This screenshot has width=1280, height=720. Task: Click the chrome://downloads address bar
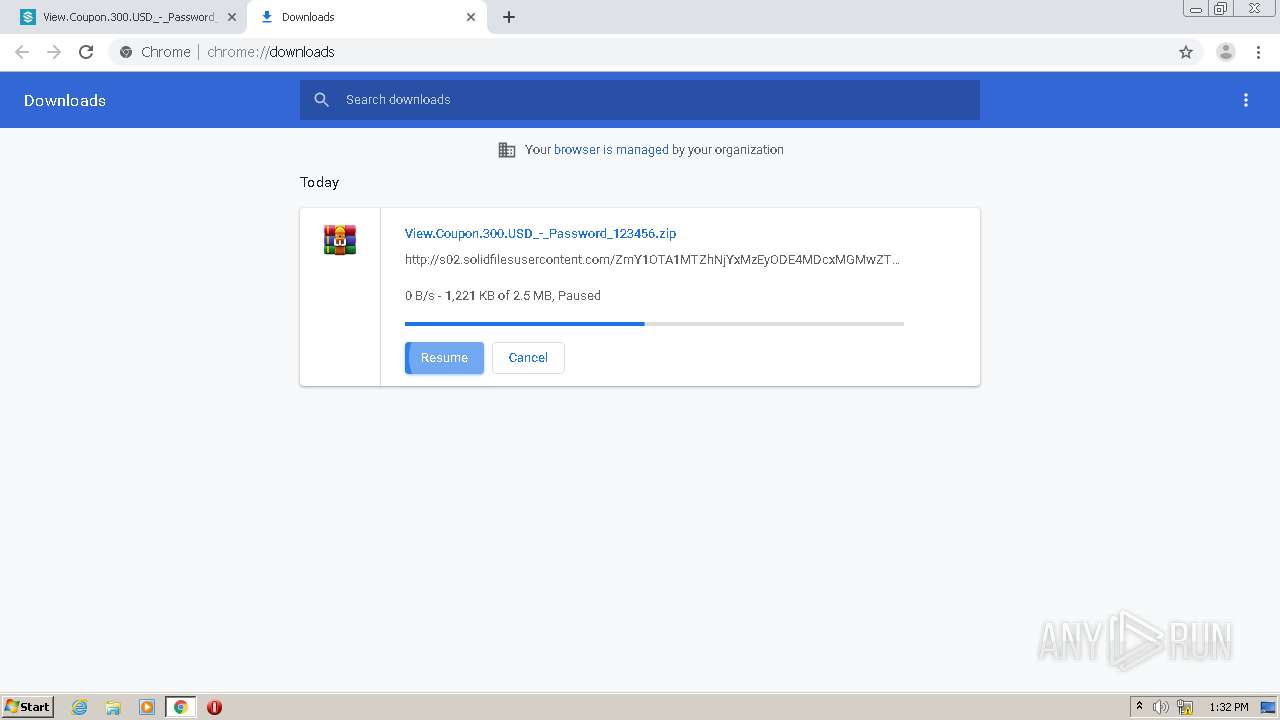pos(640,52)
